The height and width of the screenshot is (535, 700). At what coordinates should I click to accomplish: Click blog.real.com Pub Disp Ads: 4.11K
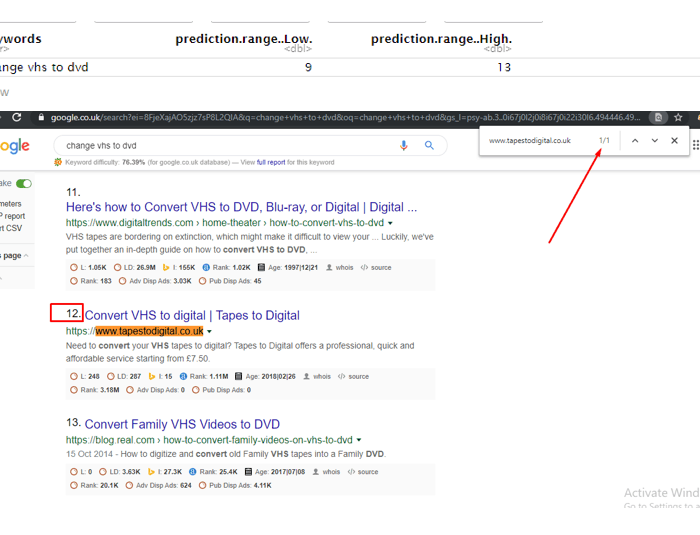coord(235,485)
